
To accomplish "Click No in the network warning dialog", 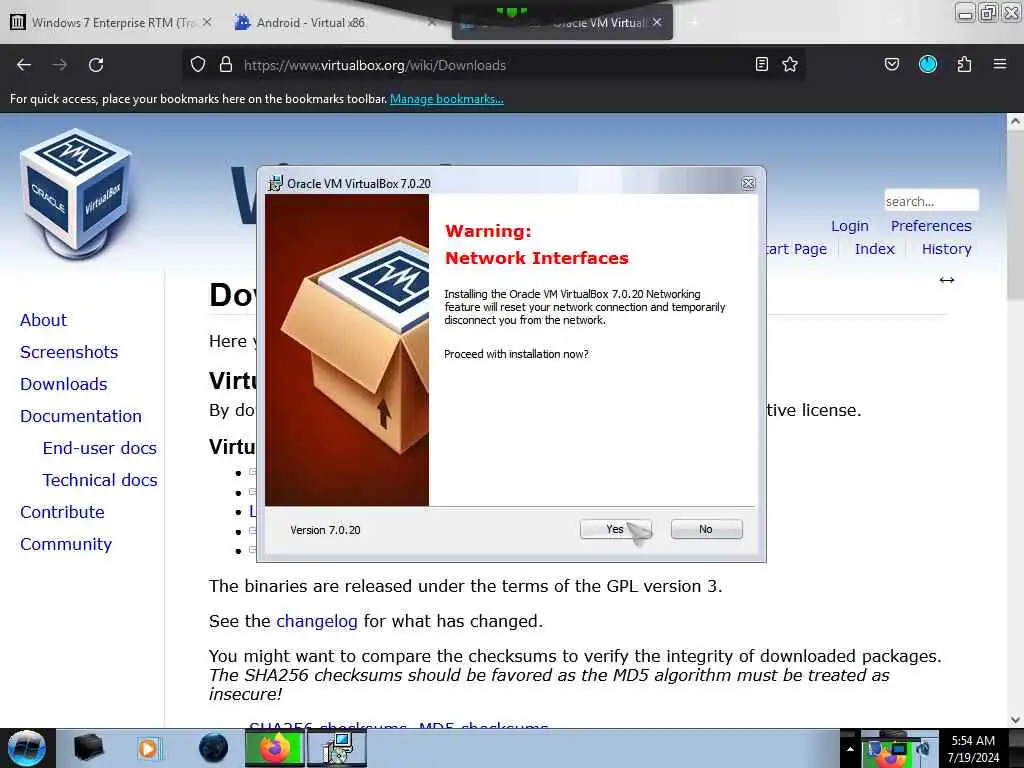I will coord(706,529).
